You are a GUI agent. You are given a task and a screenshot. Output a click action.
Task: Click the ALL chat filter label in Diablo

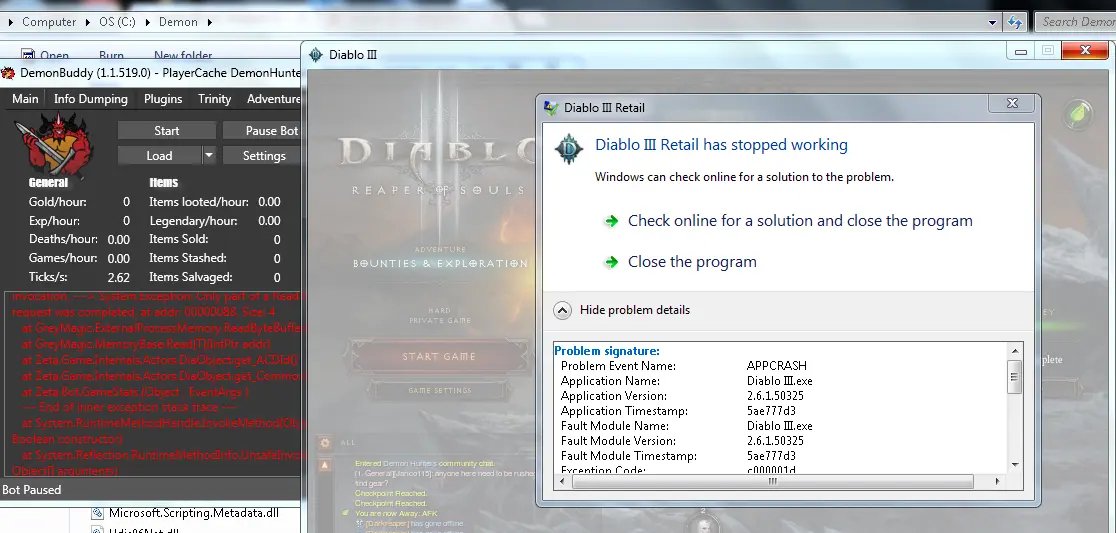pos(347,443)
